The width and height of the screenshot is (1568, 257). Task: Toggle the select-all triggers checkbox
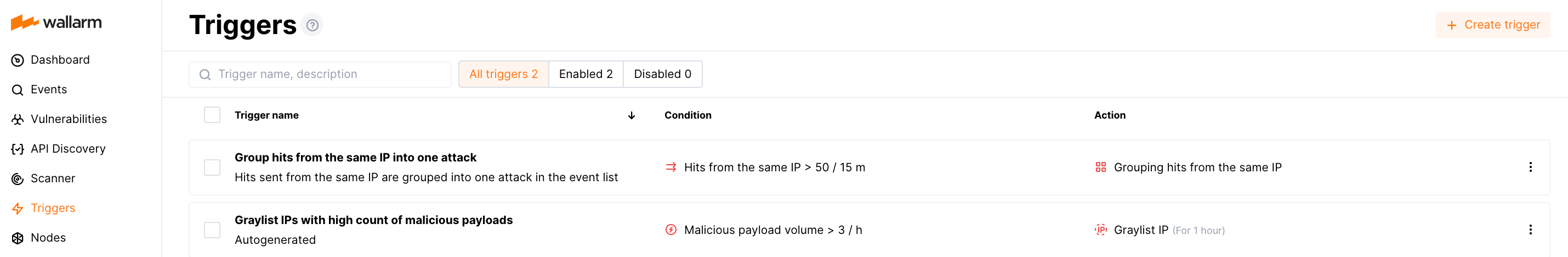[212, 115]
